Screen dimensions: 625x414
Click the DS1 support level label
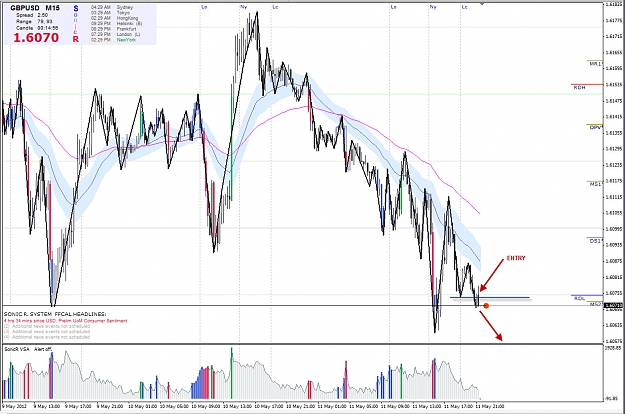coord(596,241)
